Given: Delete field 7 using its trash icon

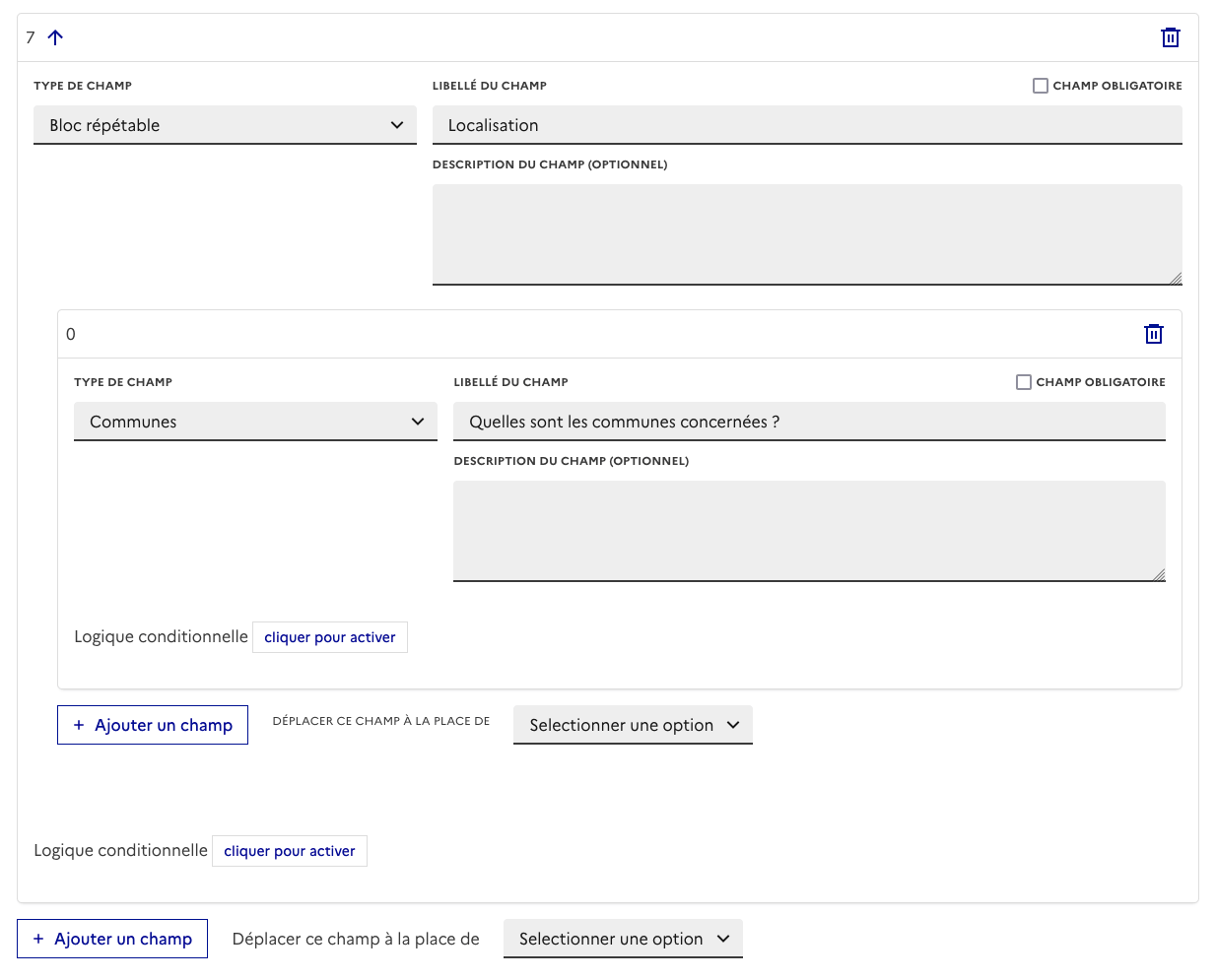Looking at the screenshot, I should tap(1170, 37).
